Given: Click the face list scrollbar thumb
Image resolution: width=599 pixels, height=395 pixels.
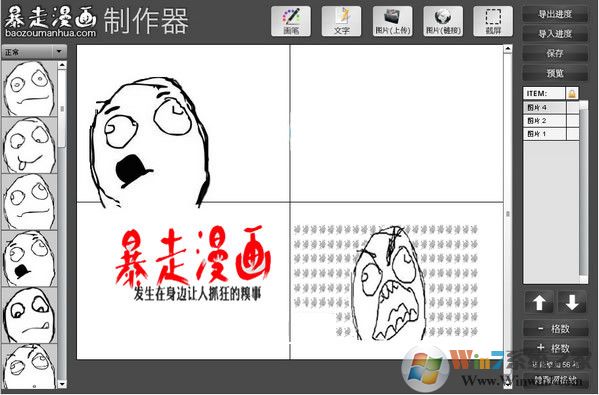Looking at the screenshot, I should pos(62,109).
